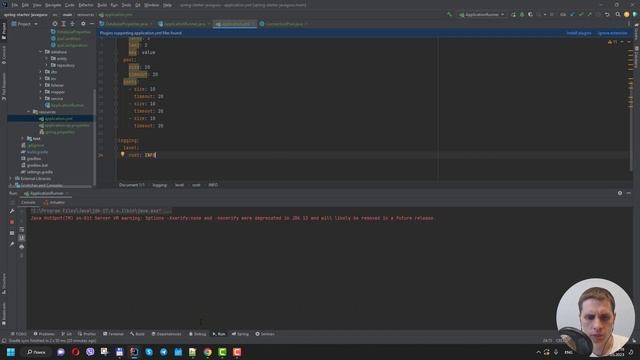Click Collapse All icon in Project panel

[72, 24]
